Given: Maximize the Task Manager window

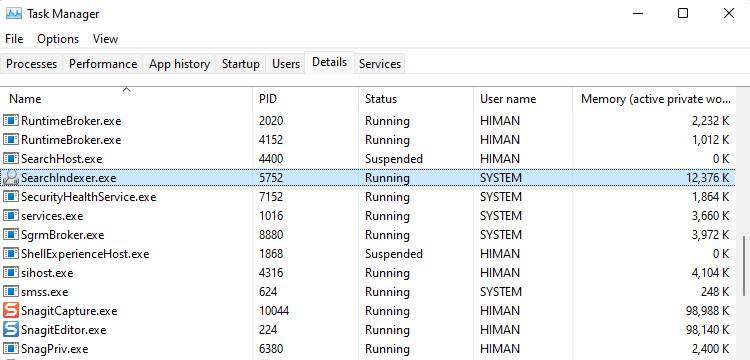Looking at the screenshot, I should tap(683, 13).
